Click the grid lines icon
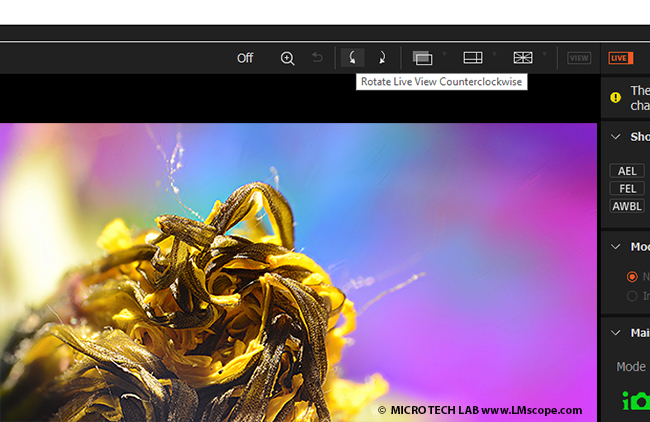Screen dimensions: 650x422 [x=523, y=58]
